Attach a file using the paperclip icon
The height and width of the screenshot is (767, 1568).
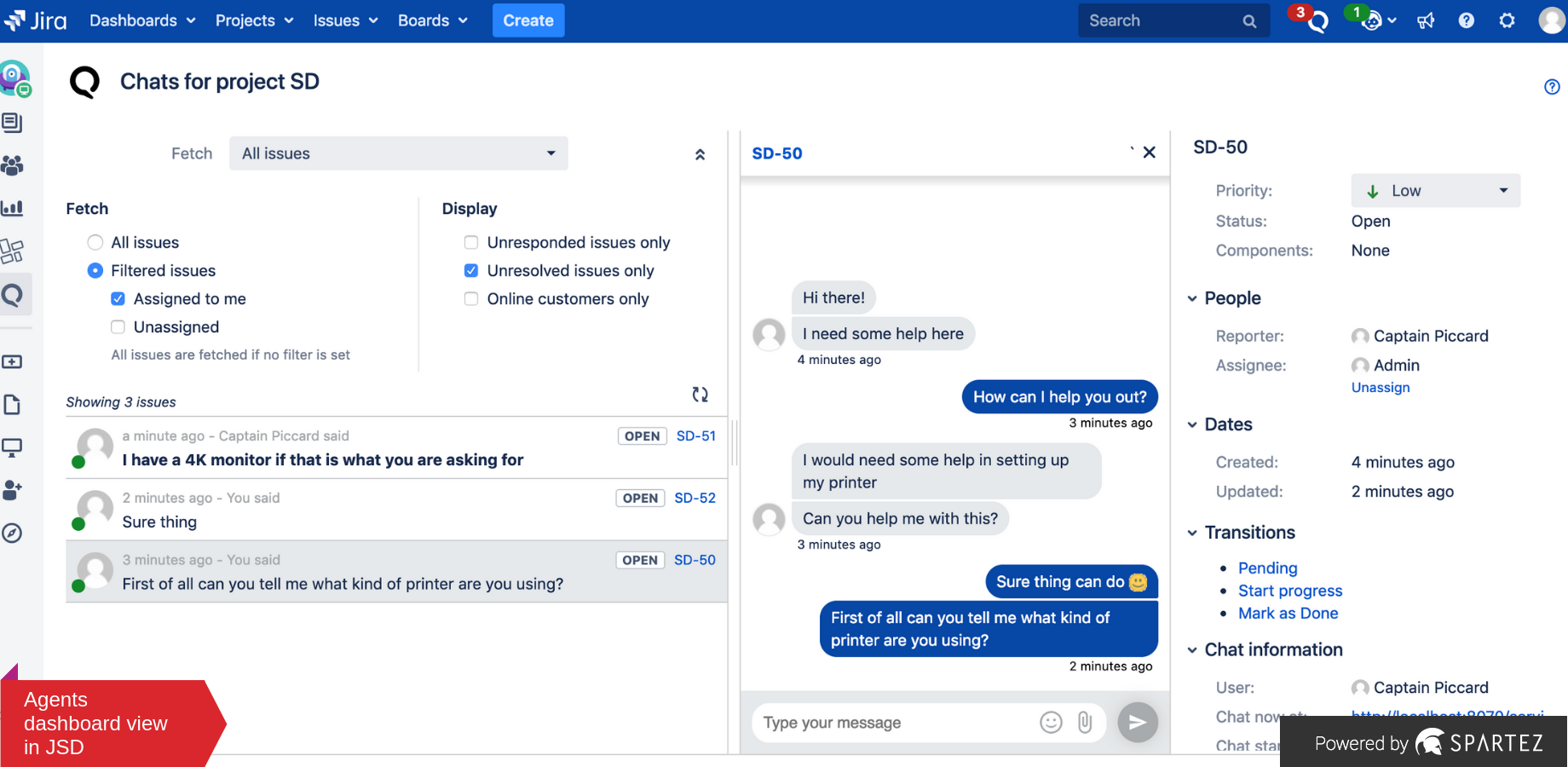click(1085, 722)
